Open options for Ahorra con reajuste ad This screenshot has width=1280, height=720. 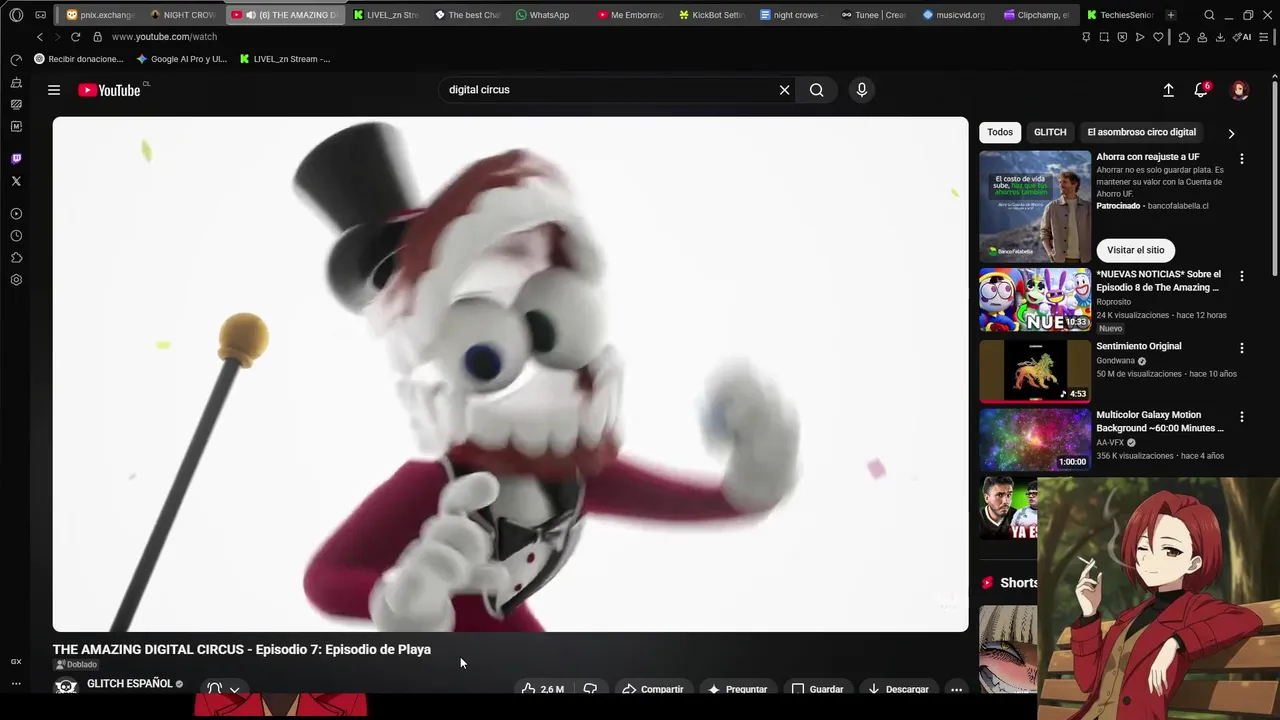pos(1242,159)
